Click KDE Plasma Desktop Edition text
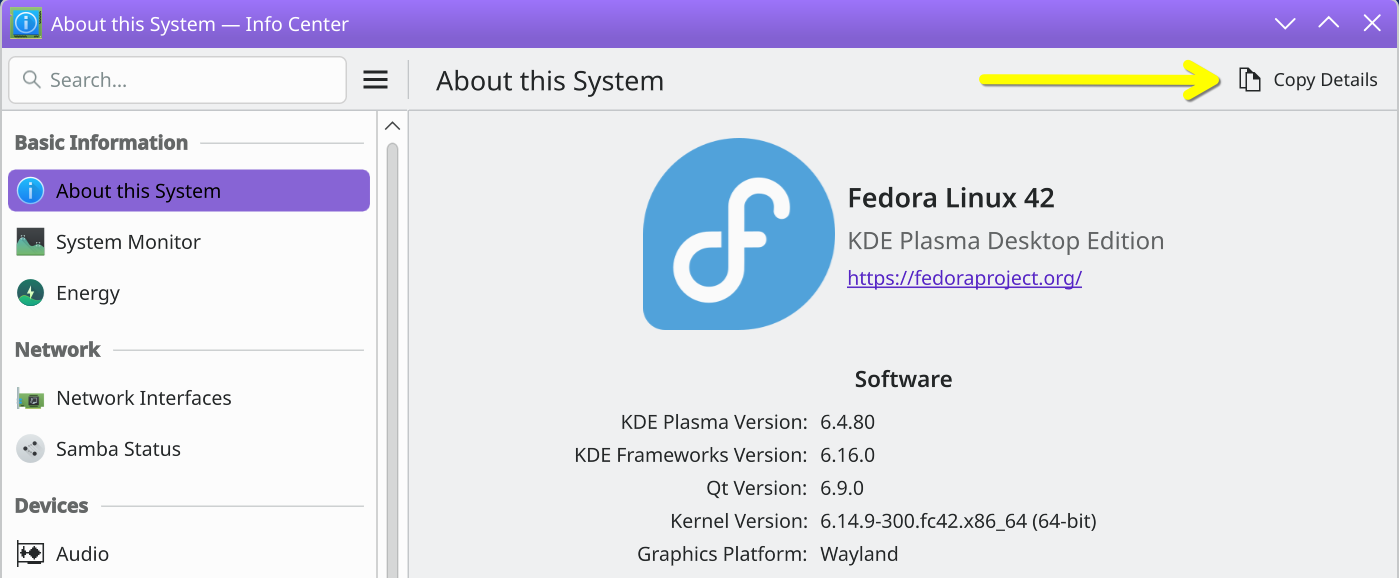 click(x=1006, y=241)
